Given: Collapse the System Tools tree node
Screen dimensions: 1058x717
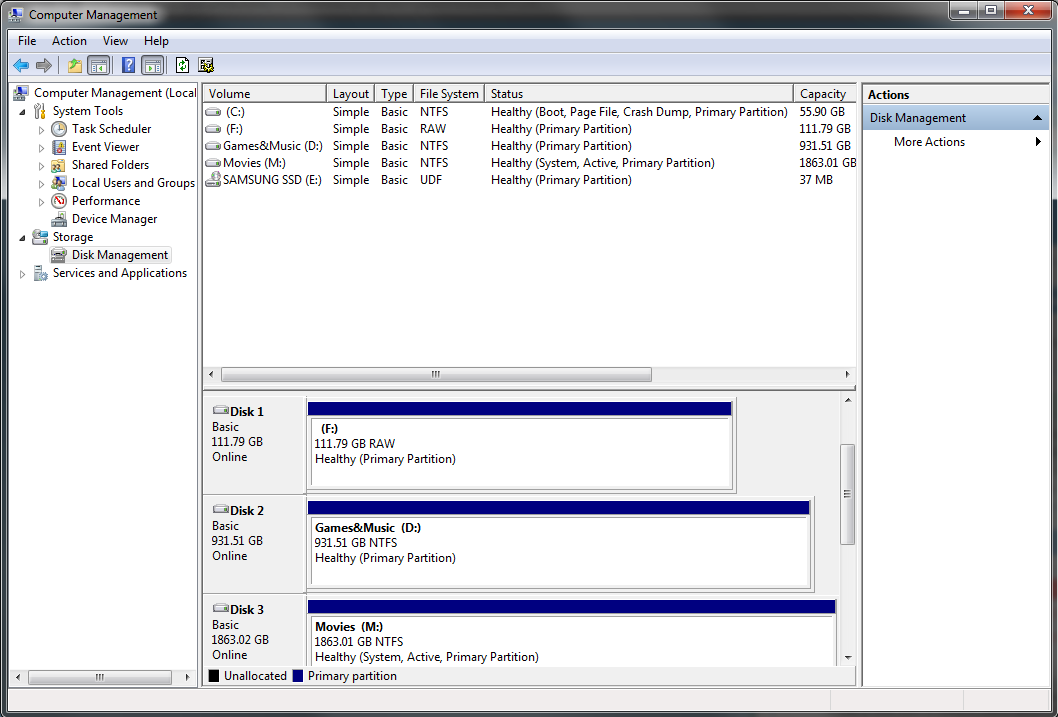Looking at the screenshot, I should 22,112.
